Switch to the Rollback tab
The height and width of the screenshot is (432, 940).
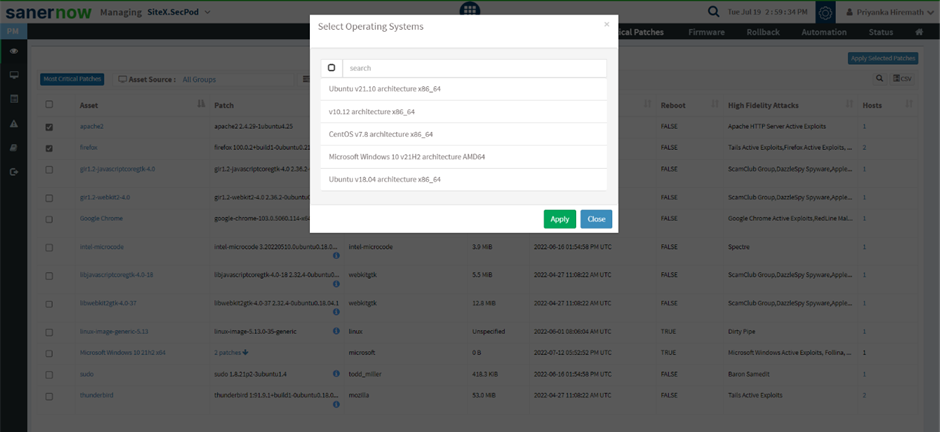(x=763, y=32)
